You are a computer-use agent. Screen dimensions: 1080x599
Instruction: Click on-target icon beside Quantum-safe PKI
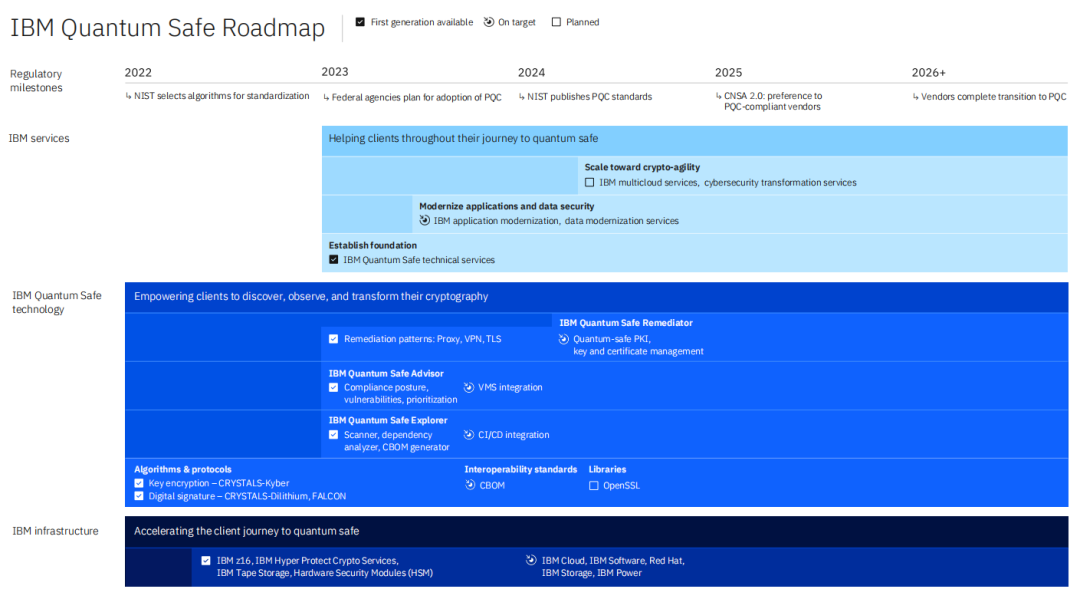pyautogui.click(x=564, y=339)
